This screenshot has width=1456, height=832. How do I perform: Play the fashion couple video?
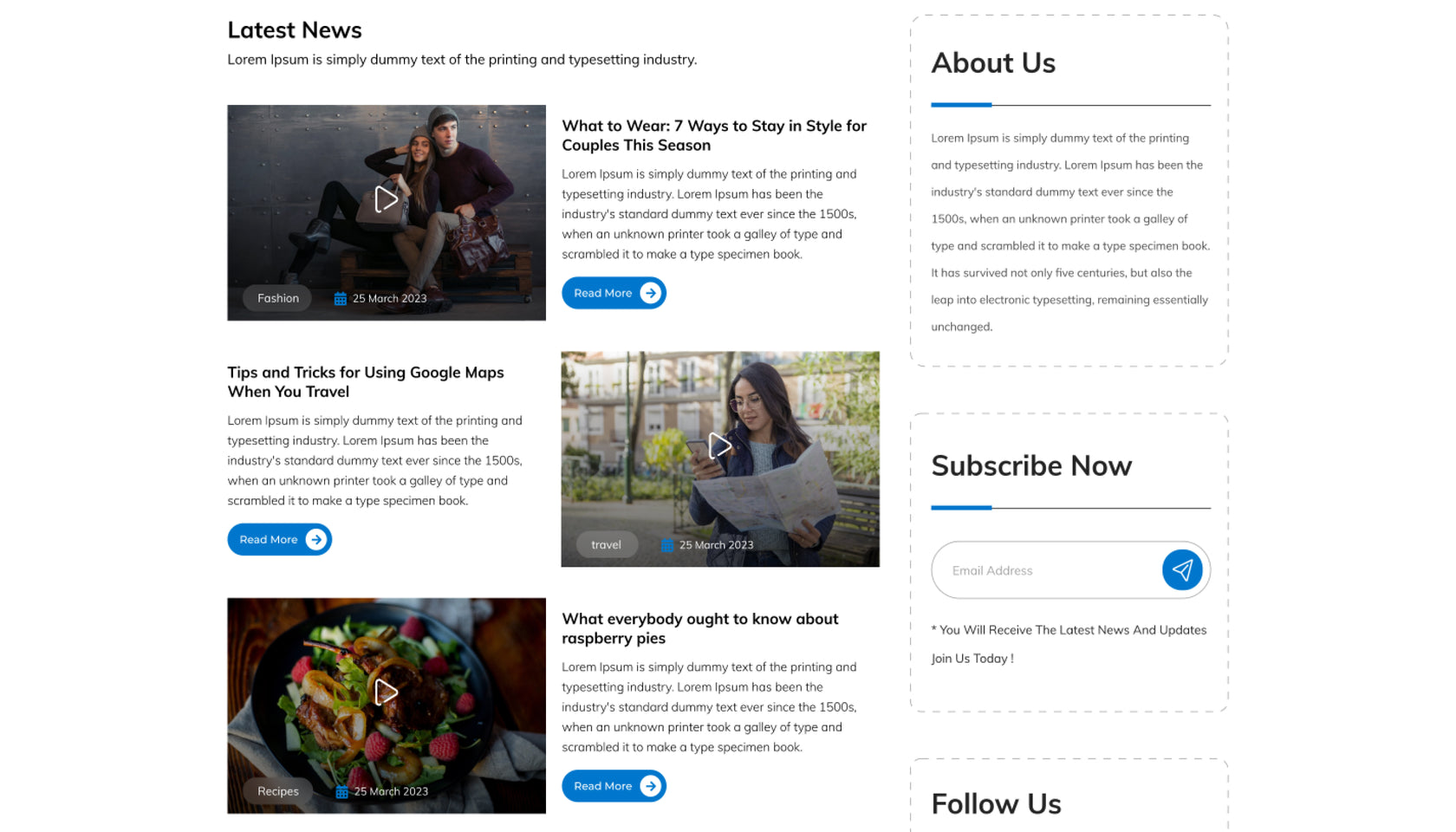387,199
